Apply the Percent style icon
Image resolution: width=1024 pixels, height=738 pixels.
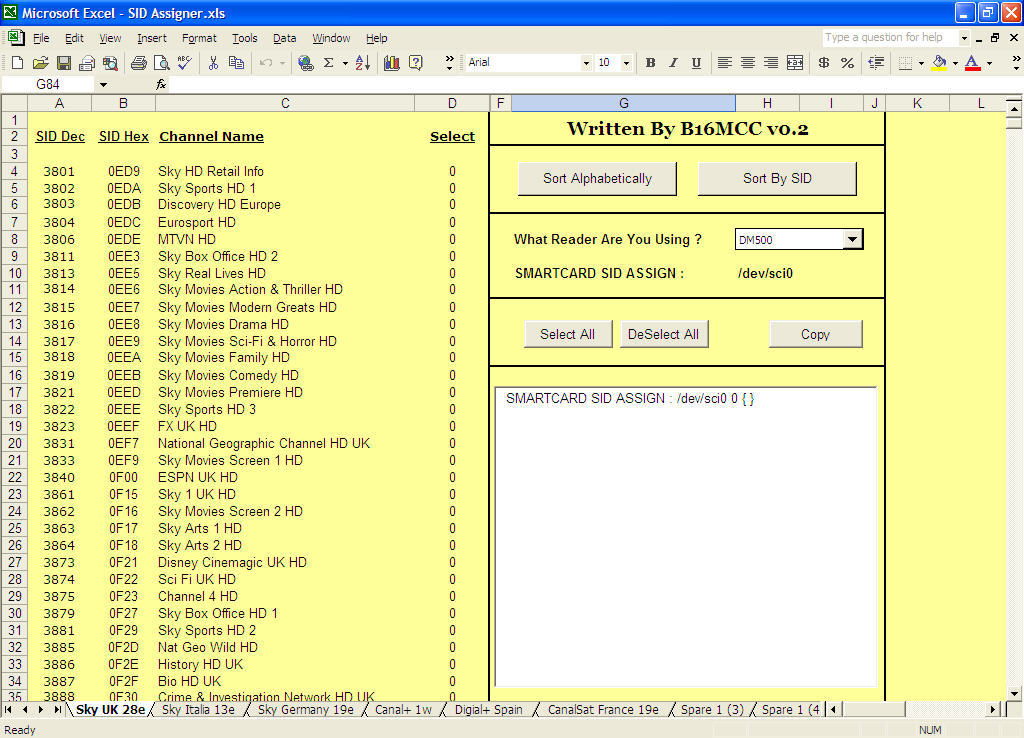pyautogui.click(x=848, y=63)
